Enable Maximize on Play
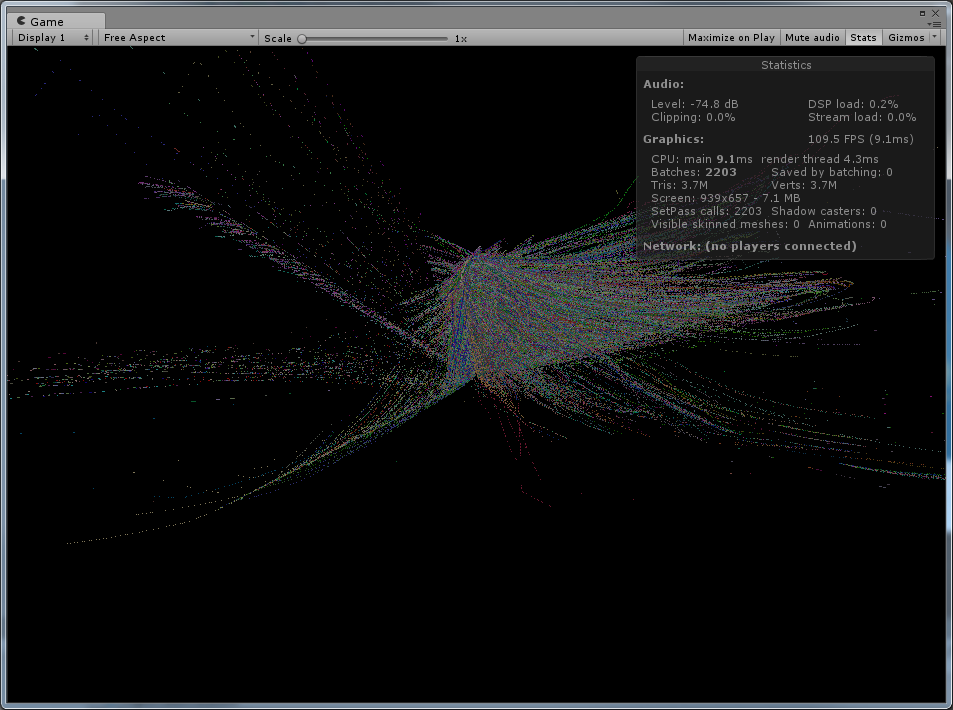Image resolution: width=953 pixels, height=710 pixels. 731,37
